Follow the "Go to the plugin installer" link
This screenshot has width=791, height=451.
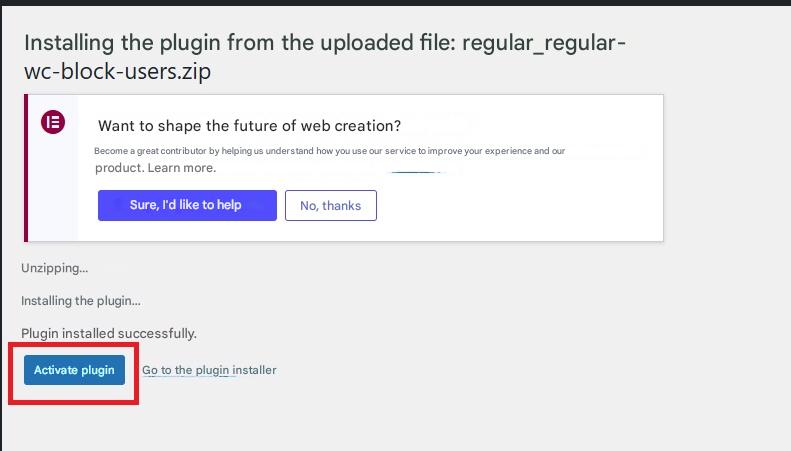pyautogui.click(x=209, y=370)
